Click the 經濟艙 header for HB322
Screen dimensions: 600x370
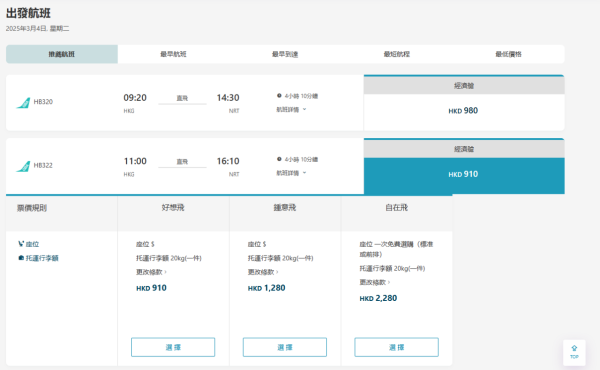tap(464, 149)
